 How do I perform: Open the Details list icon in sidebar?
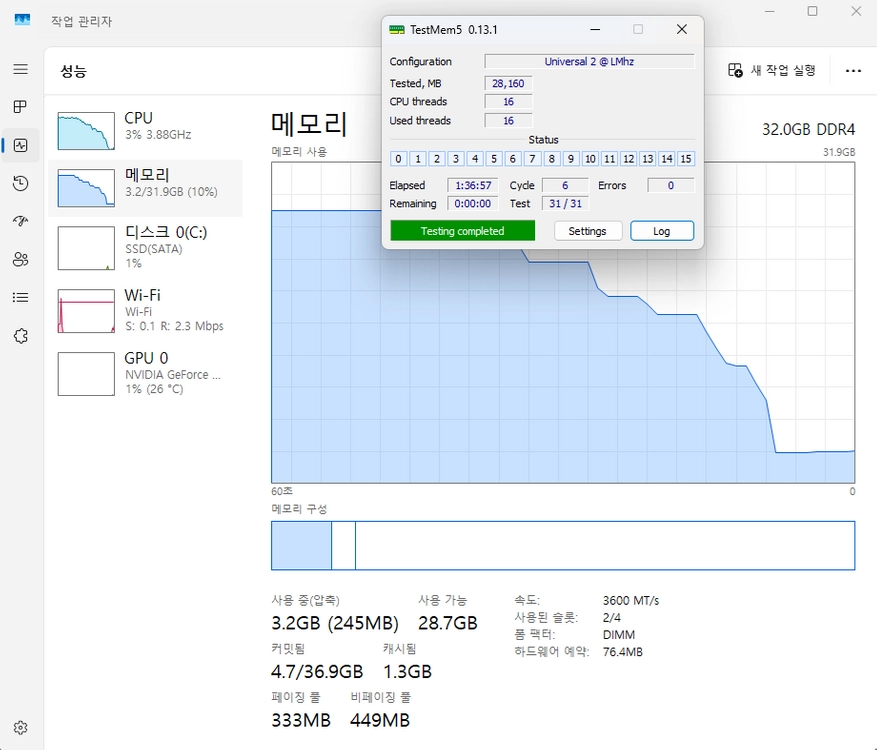pos(21,298)
